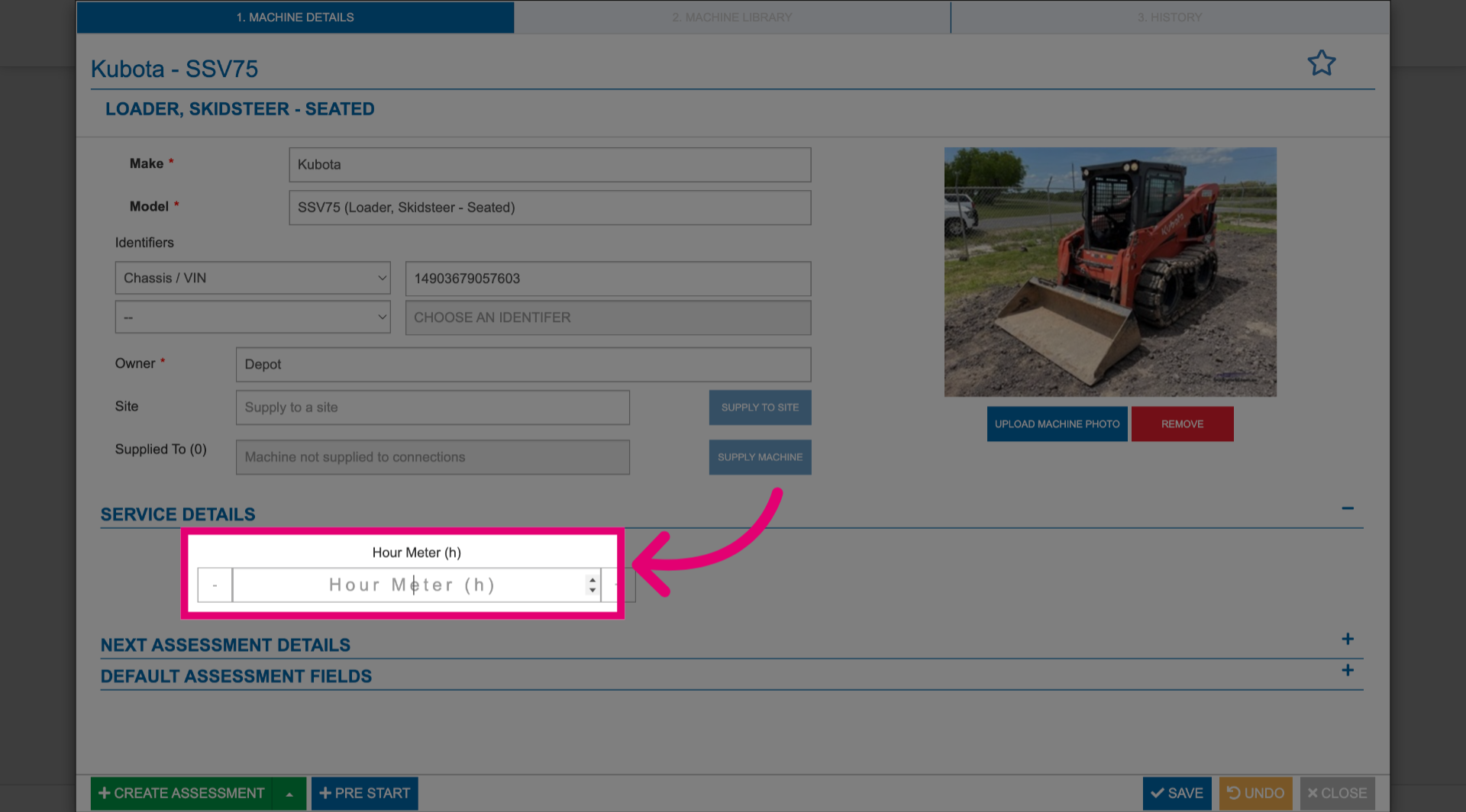Click the Supplied To (0) label
This screenshot has width=1466, height=812.
pos(161,449)
